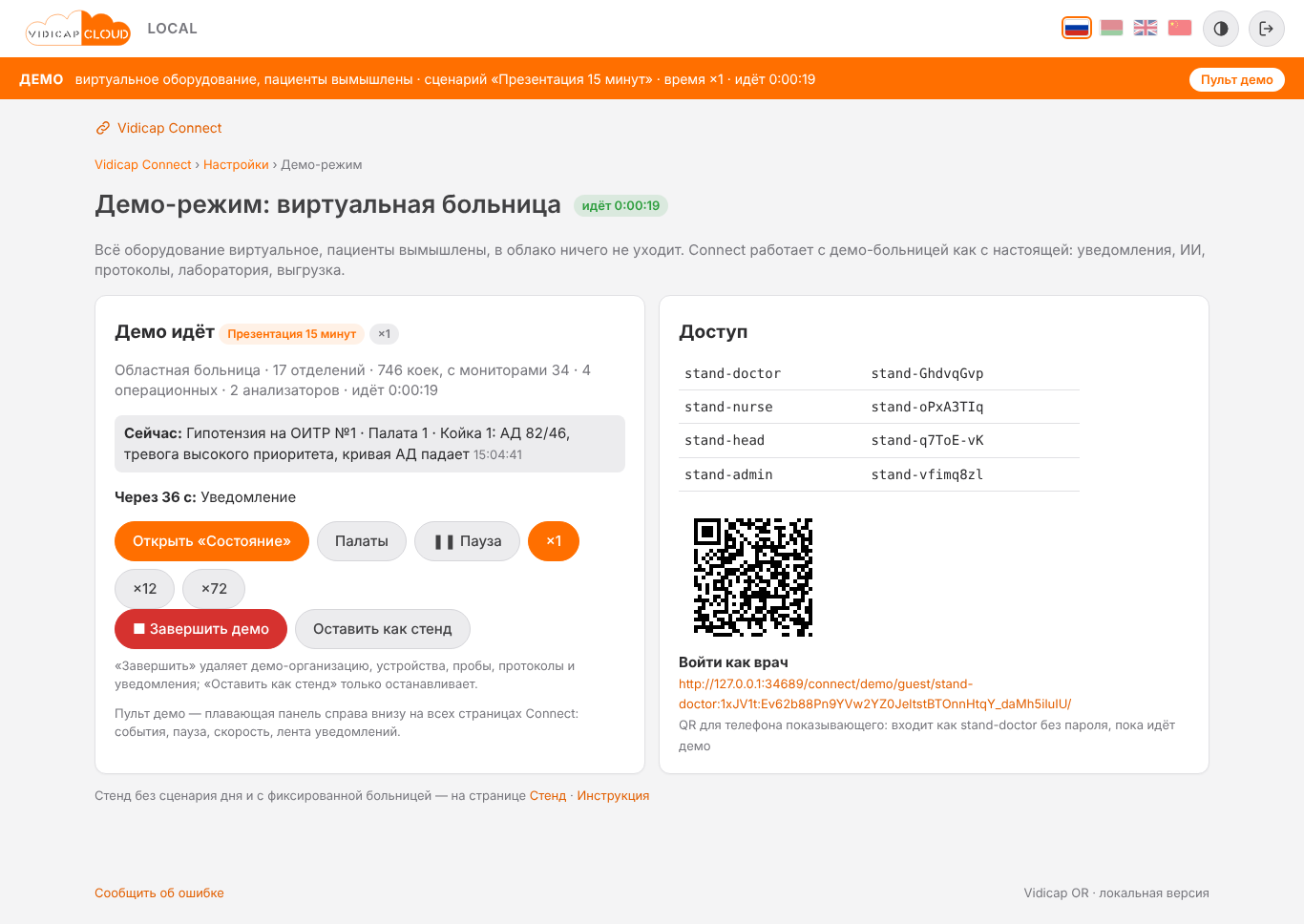Click Через 36 с: Уведомление text

[x=205, y=497]
